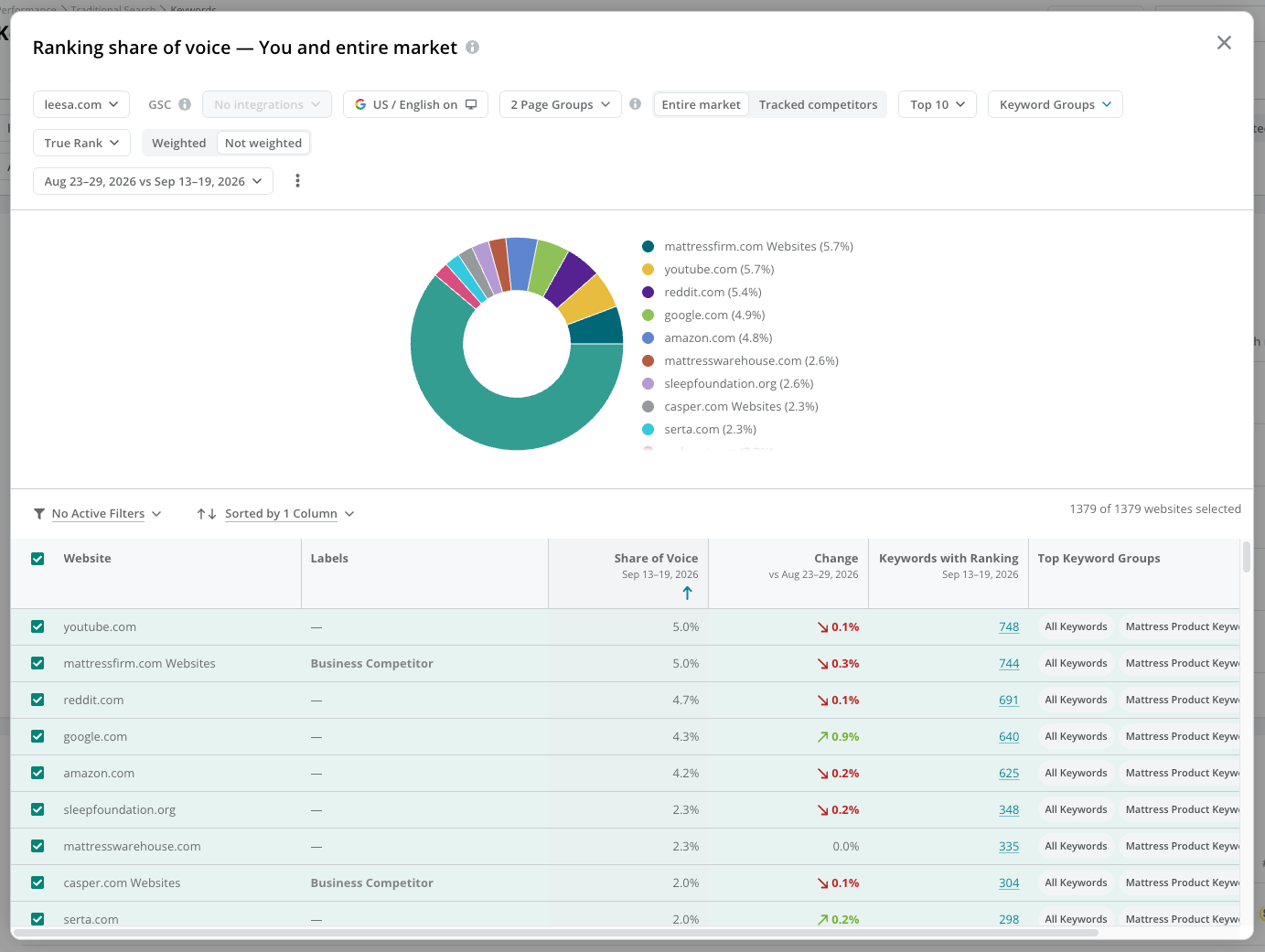Click Business Competitor label for casper.com Websites
This screenshot has height=952, width=1265.
(371, 882)
